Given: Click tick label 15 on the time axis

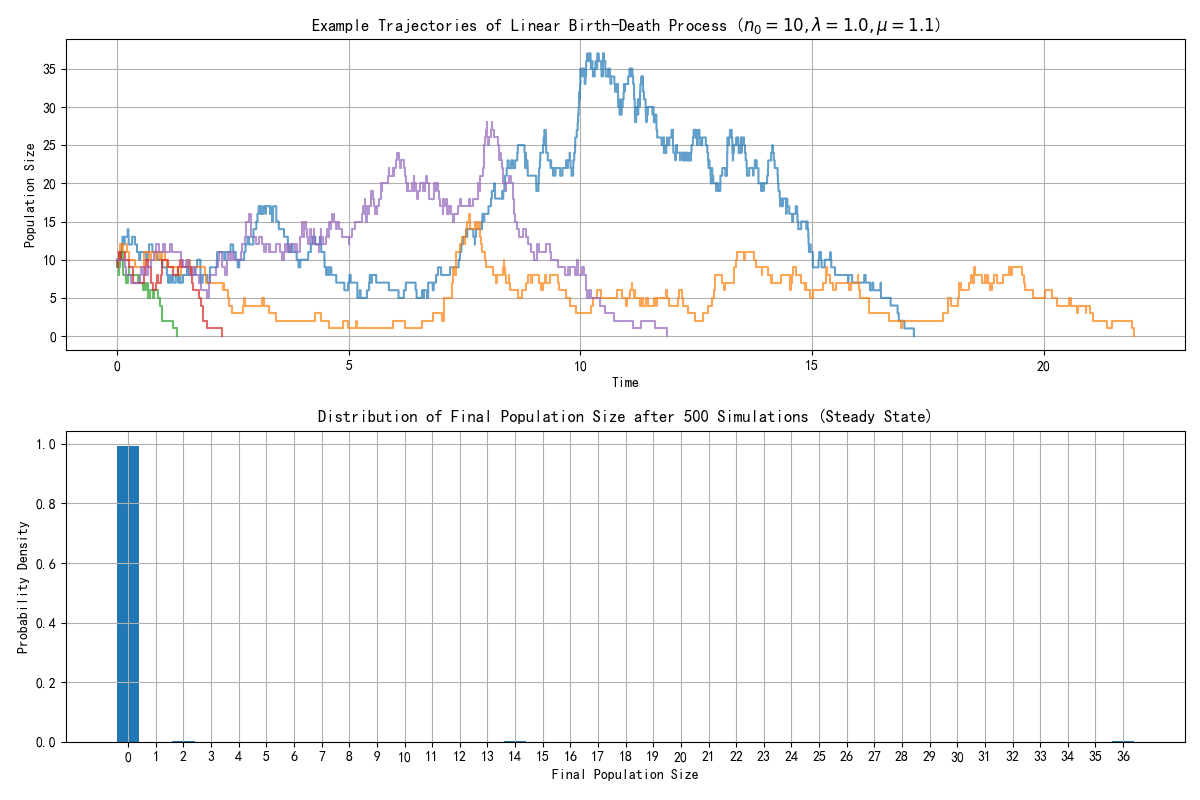Looking at the screenshot, I should (x=812, y=365).
